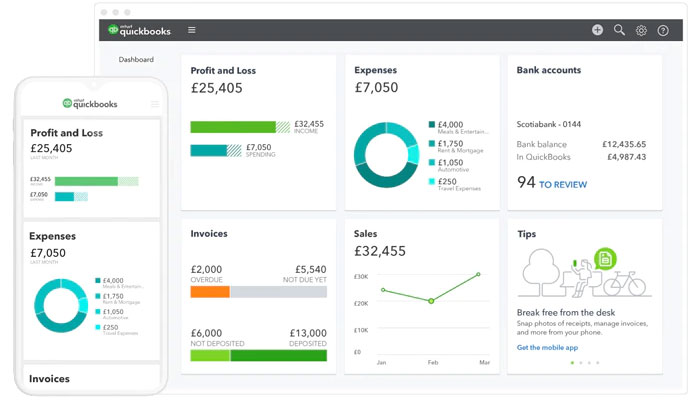Image resolution: width=700 pixels, height=400 pixels.
Task: Click the Profit and Loss card title
Action: point(223,71)
